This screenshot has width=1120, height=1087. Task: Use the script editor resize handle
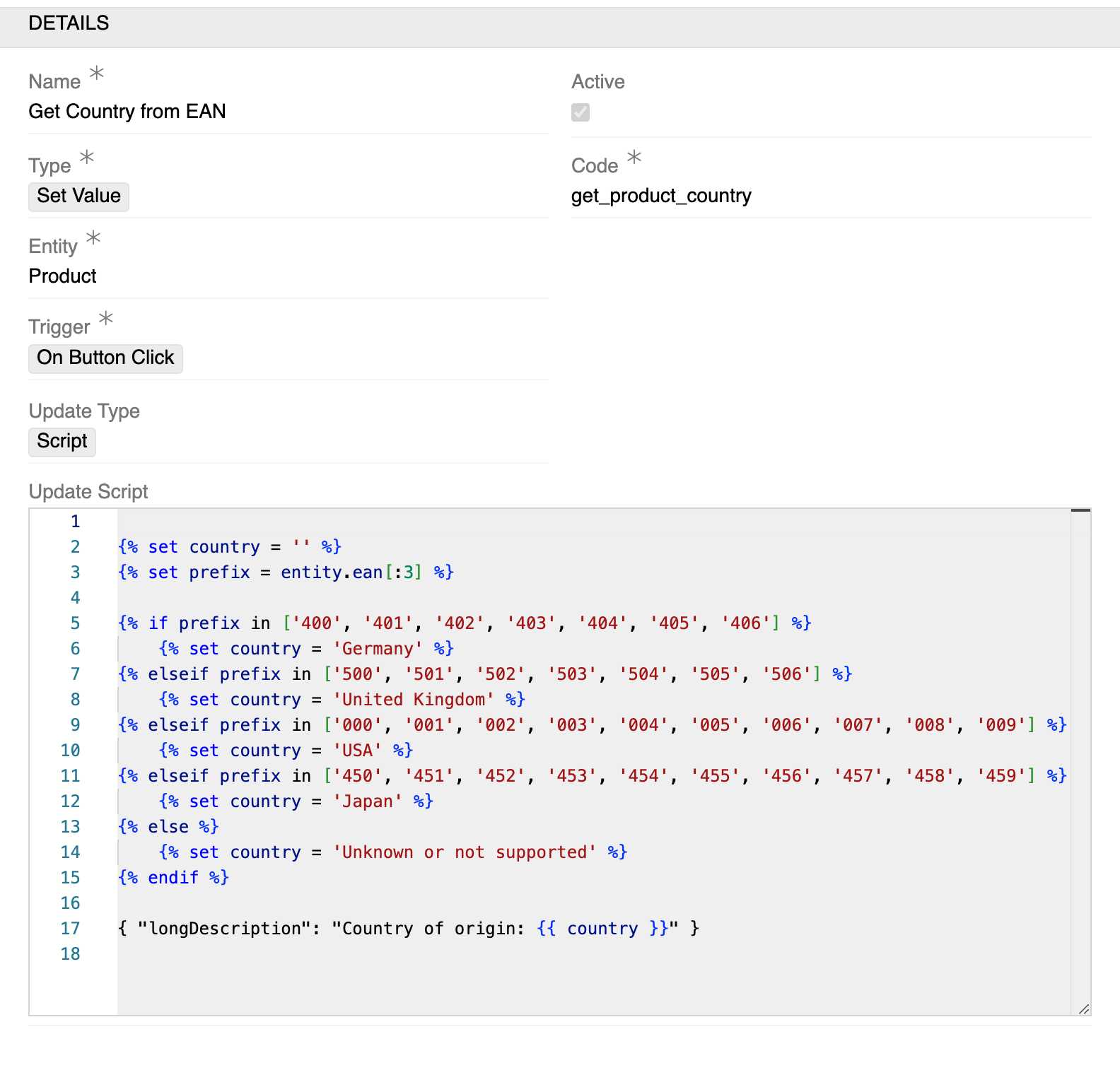click(1084, 1009)
